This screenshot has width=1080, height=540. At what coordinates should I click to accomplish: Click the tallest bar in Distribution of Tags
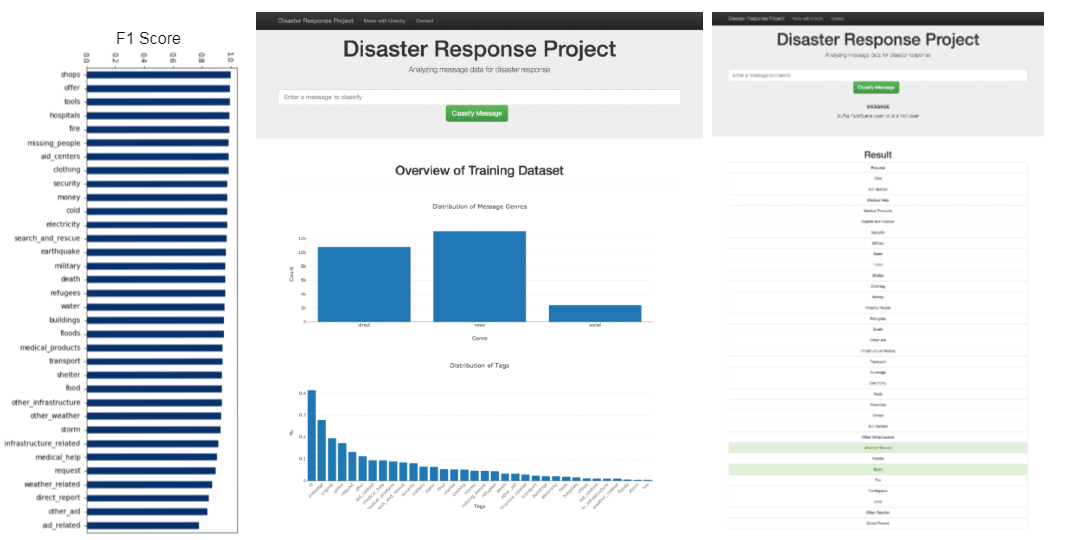coord(312,435)
